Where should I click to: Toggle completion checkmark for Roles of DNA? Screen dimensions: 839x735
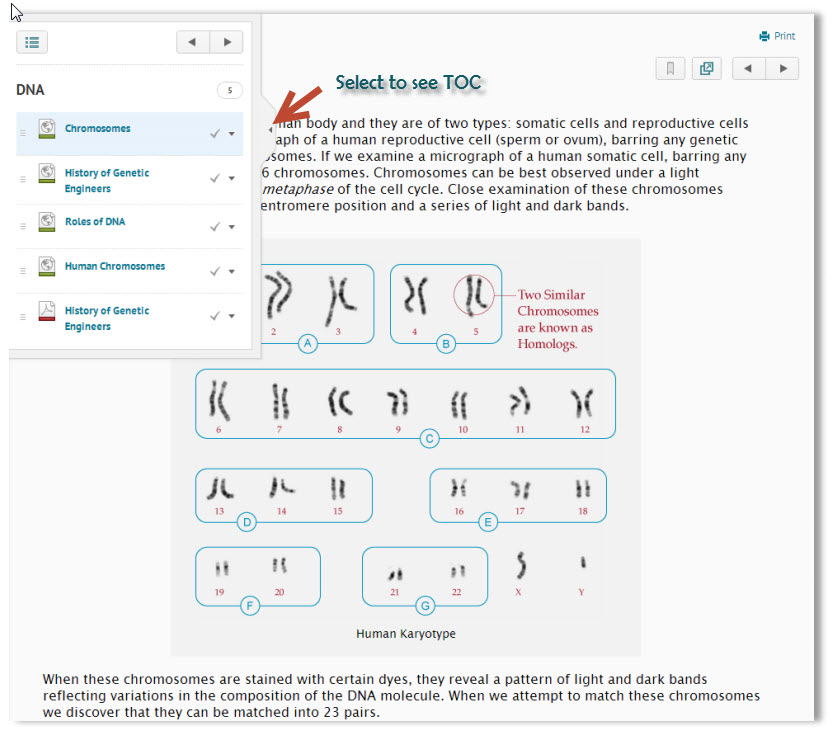(214, 227)
